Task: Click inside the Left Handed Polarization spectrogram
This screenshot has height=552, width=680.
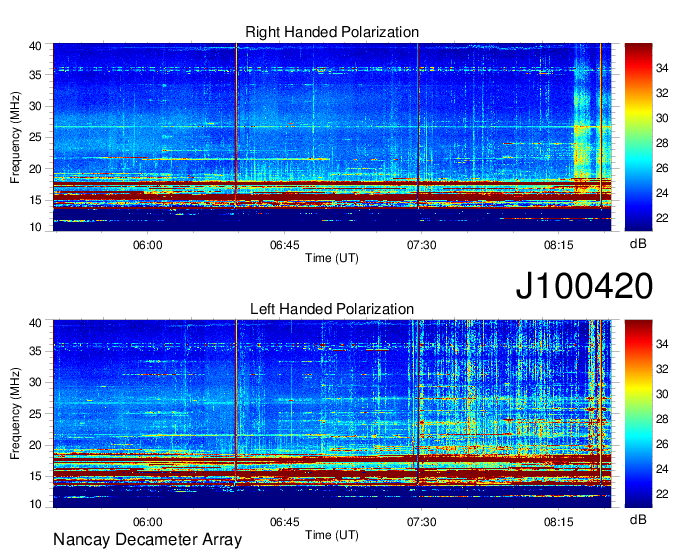Action: (x=332, y=414)
